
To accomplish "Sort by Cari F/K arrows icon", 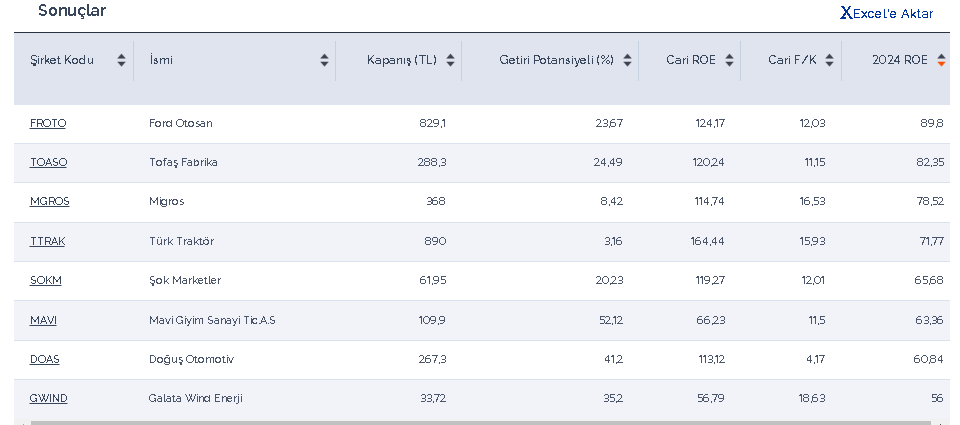I will click(829, 60).
